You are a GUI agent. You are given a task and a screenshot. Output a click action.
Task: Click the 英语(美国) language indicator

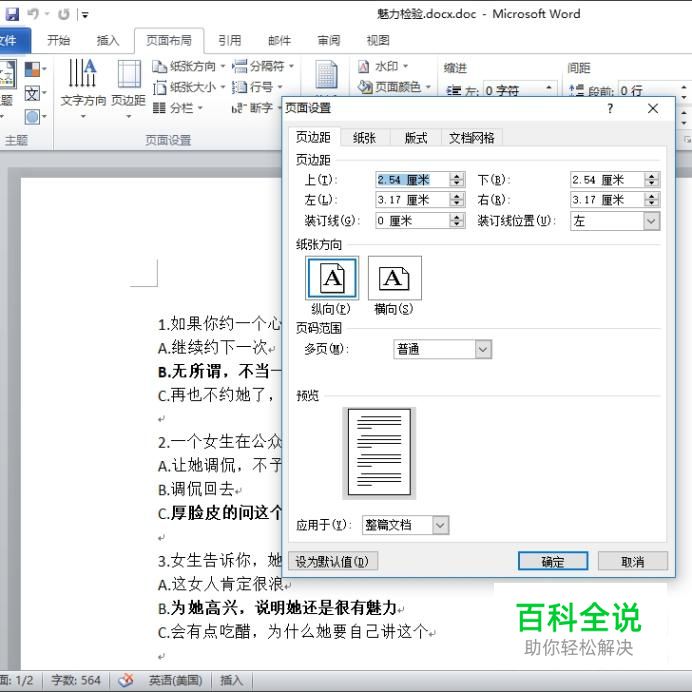click(175, 680)
